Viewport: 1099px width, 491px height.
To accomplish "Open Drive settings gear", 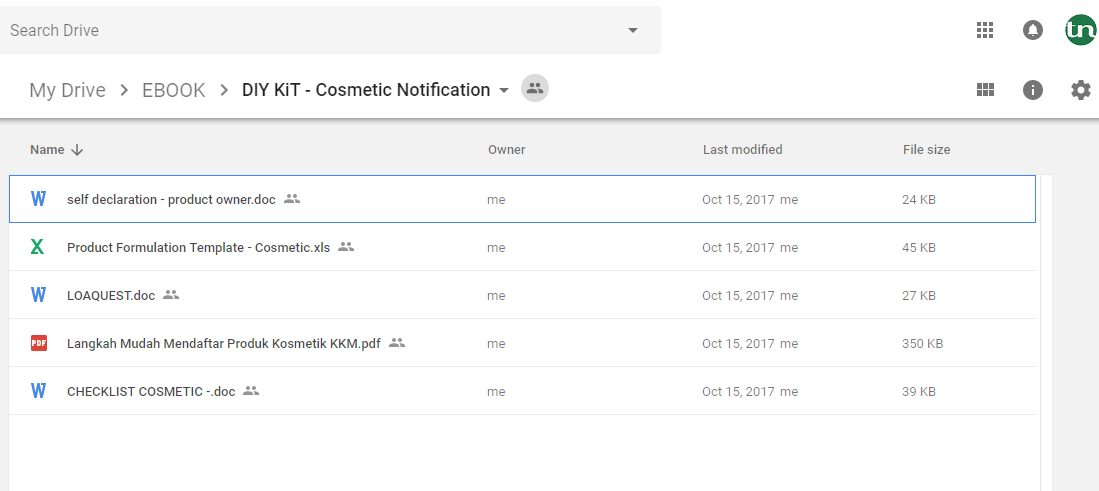I will [x=1081, y=90].
